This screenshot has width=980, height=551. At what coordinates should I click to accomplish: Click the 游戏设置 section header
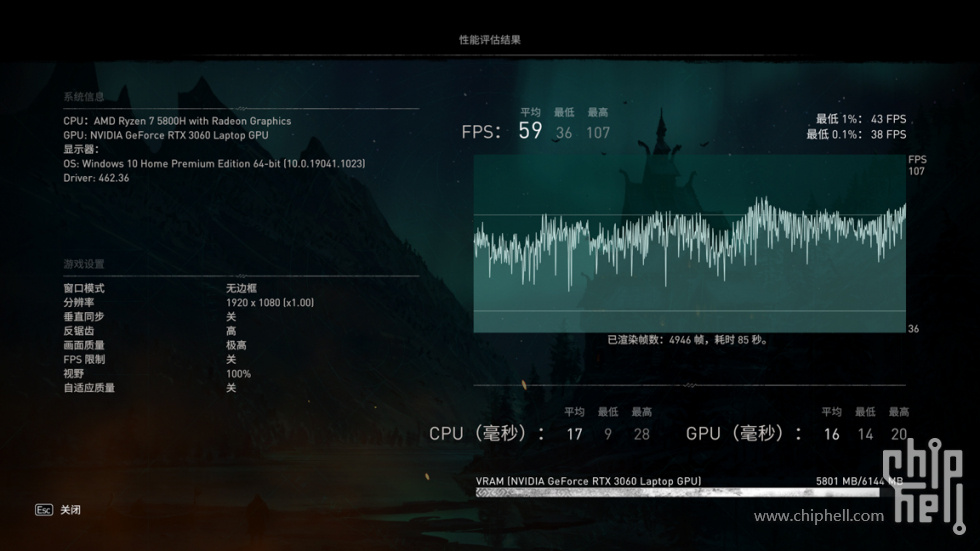click(x=84, y=264)
